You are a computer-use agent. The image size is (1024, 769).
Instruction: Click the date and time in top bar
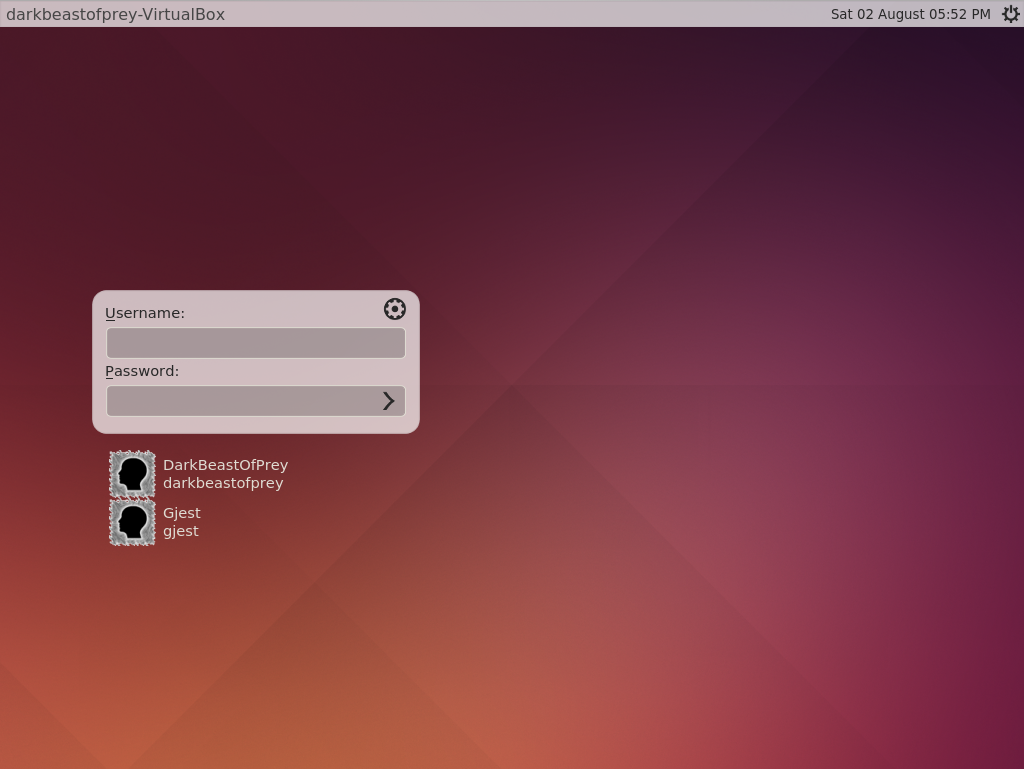pyautogui.click(x=910, y=14)
